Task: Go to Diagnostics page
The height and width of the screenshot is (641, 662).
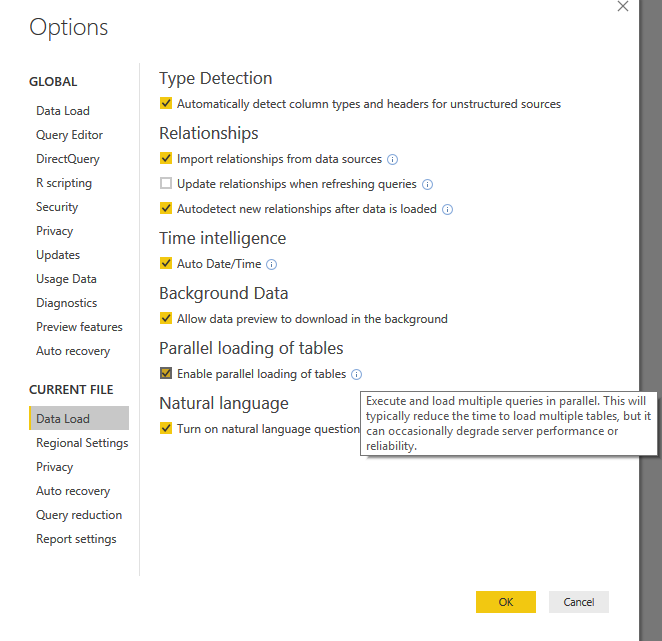Action: coord(66,303)
